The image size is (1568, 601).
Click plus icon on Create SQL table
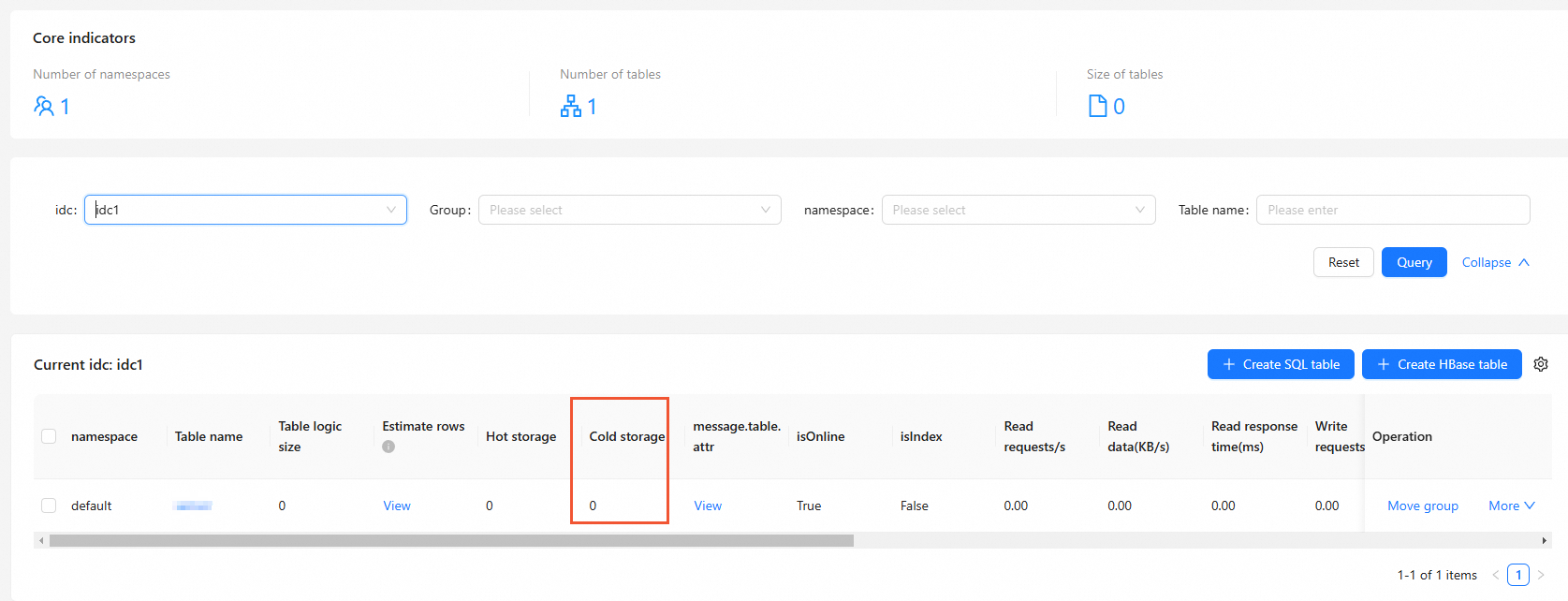pos(1229,364)
